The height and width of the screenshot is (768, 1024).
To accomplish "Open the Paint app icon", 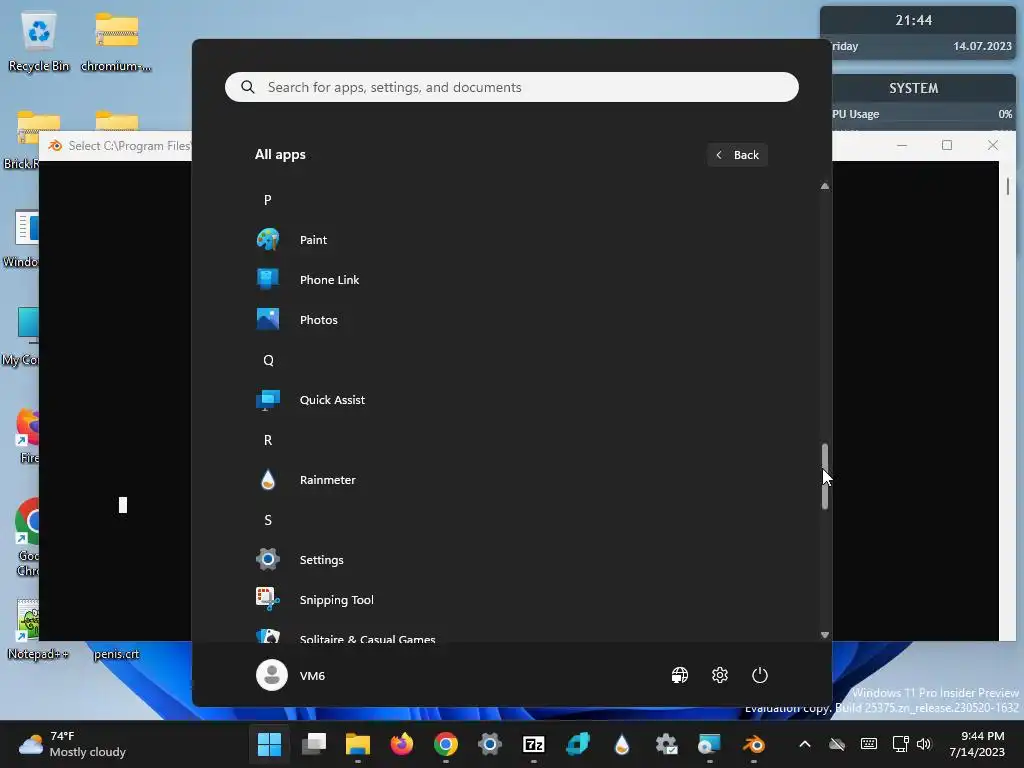I will pos(268,240).
